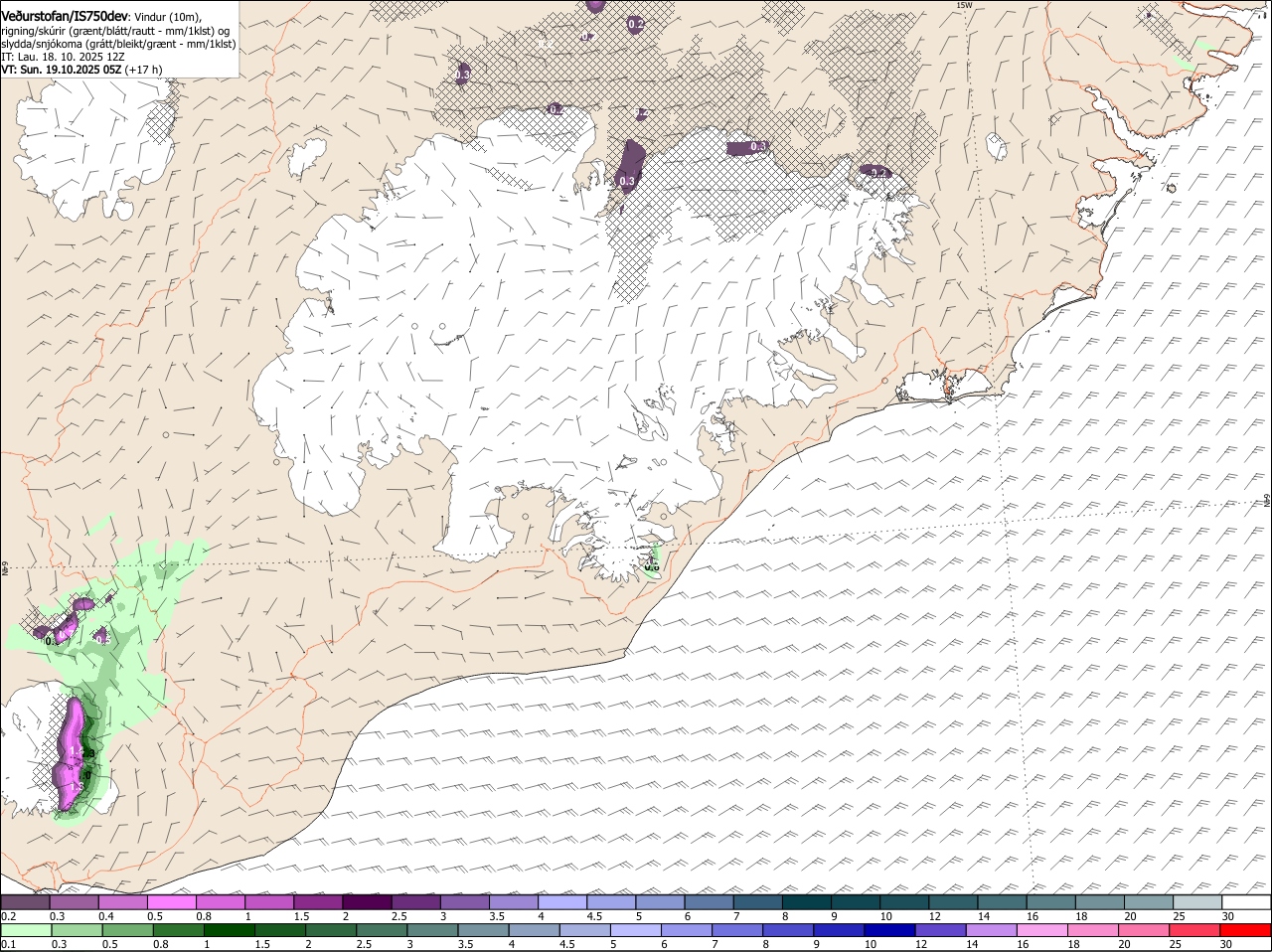
Task: Click the top legend swatch starting at 0.2
Action: click(25, 902)
